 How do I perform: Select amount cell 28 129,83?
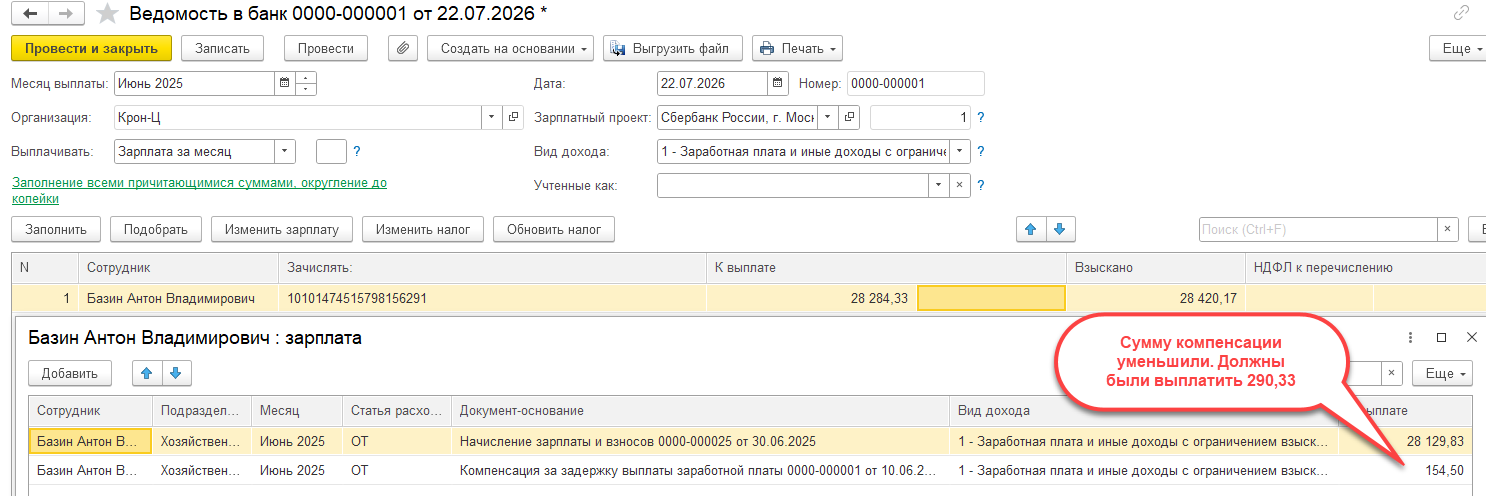(1406, 441)
